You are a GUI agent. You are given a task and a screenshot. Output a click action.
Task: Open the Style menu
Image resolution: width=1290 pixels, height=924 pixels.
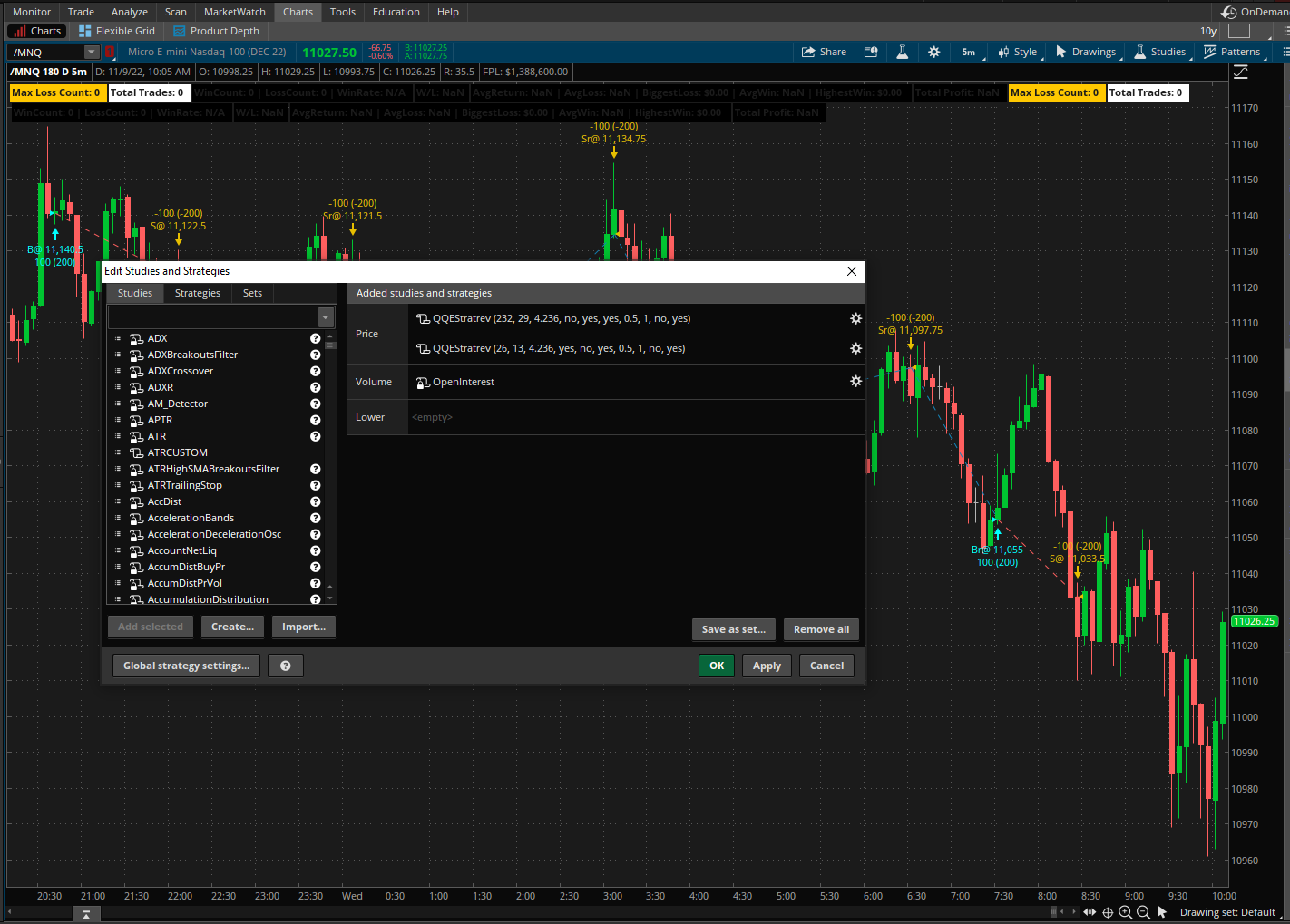tap(1017, 52)
